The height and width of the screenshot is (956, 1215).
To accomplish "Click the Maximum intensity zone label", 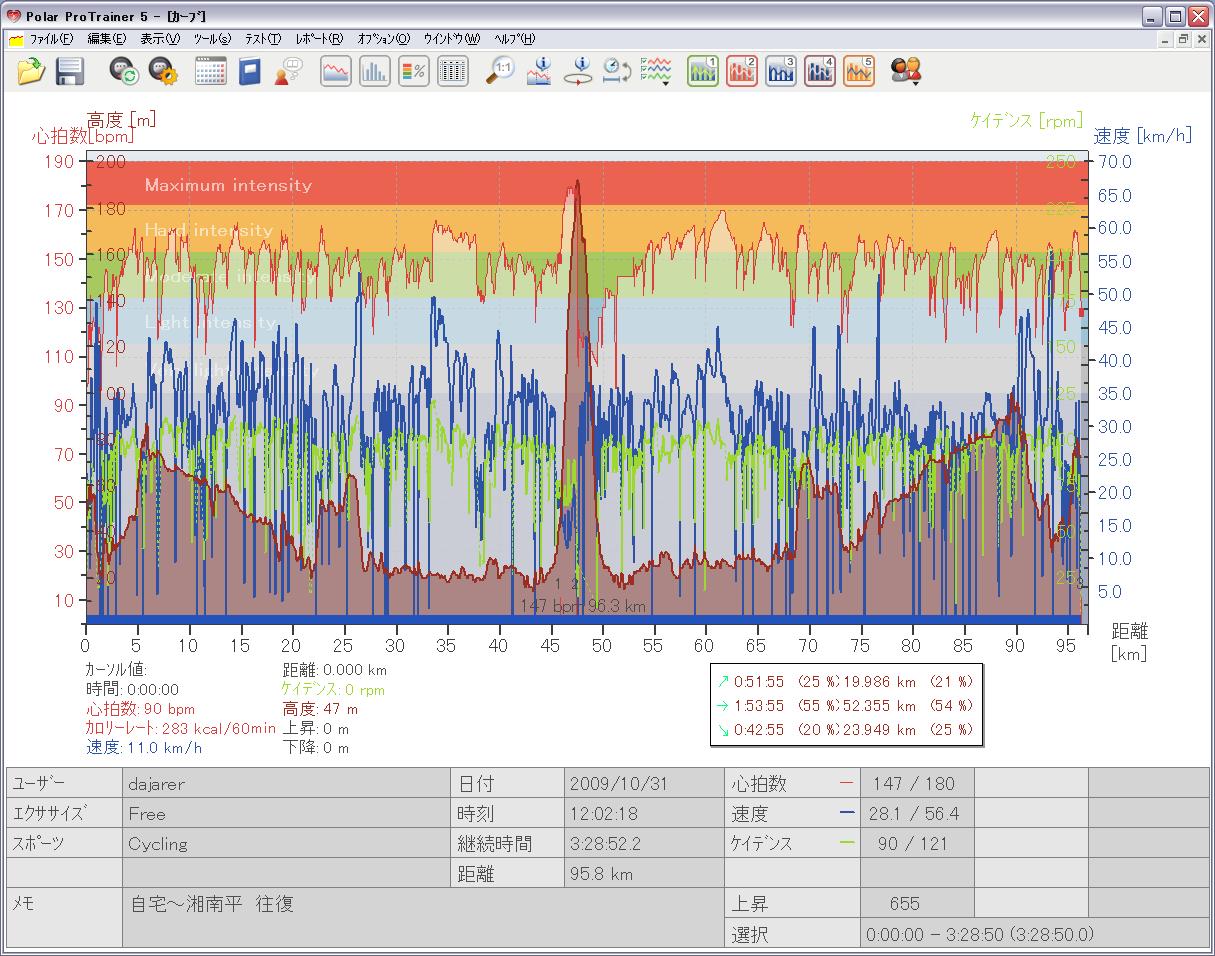I will coord(228,185).
